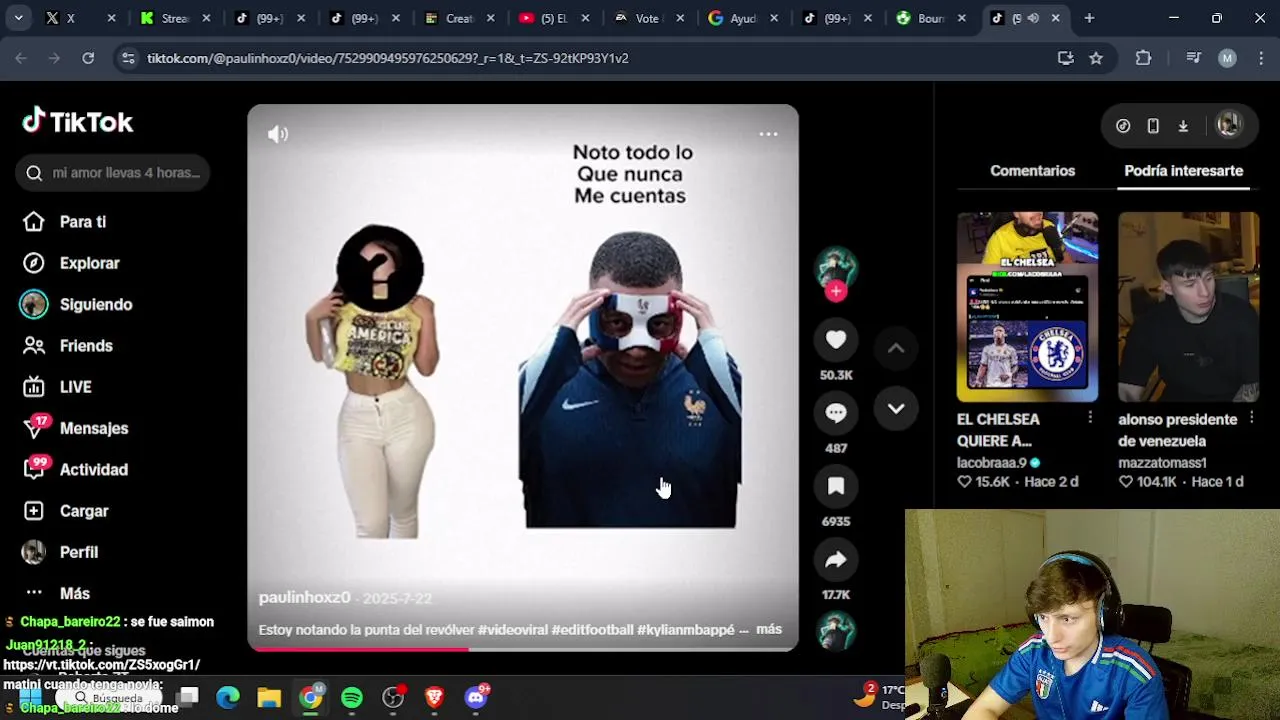Open Brave browser from taskbar

click(434, 698)
